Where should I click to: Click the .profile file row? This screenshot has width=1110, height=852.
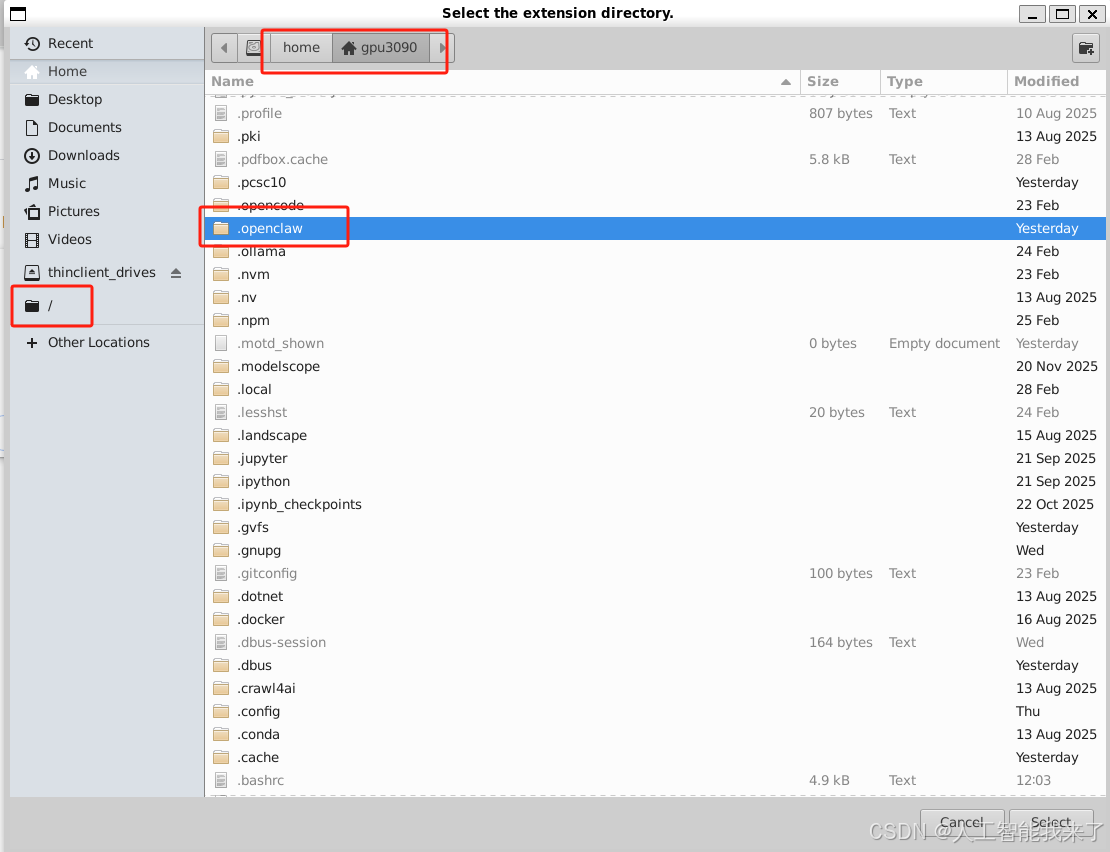[656, 113]
